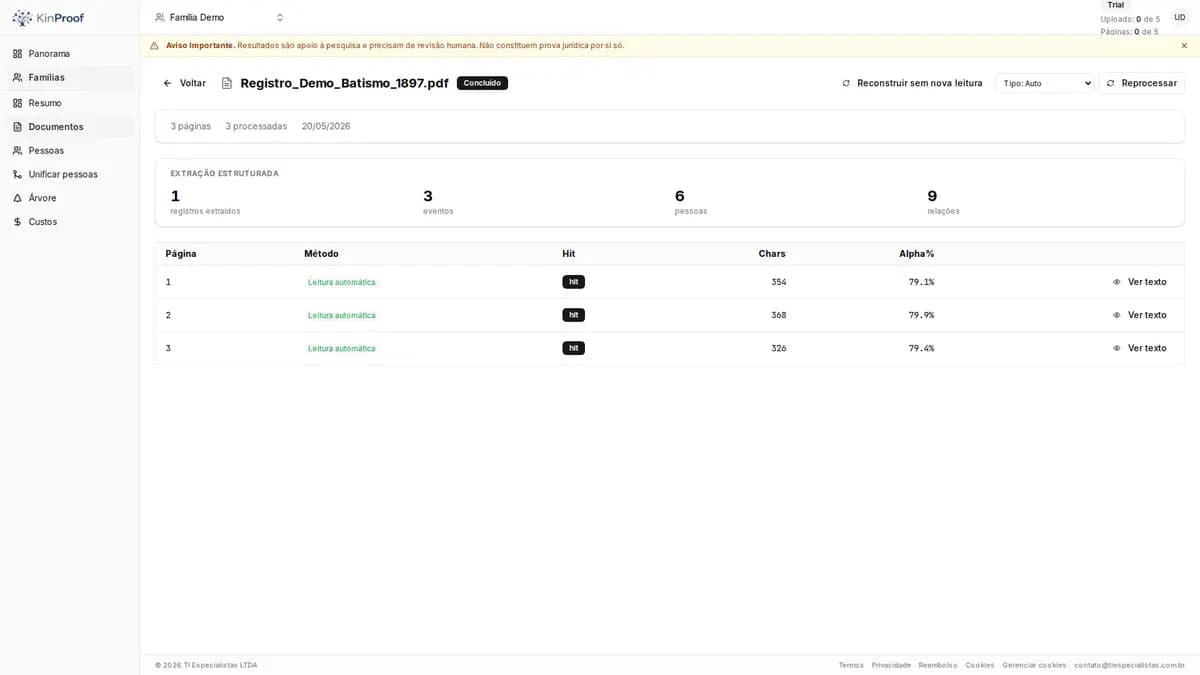Click Leitura automática tag in row 1

point(342,282)
